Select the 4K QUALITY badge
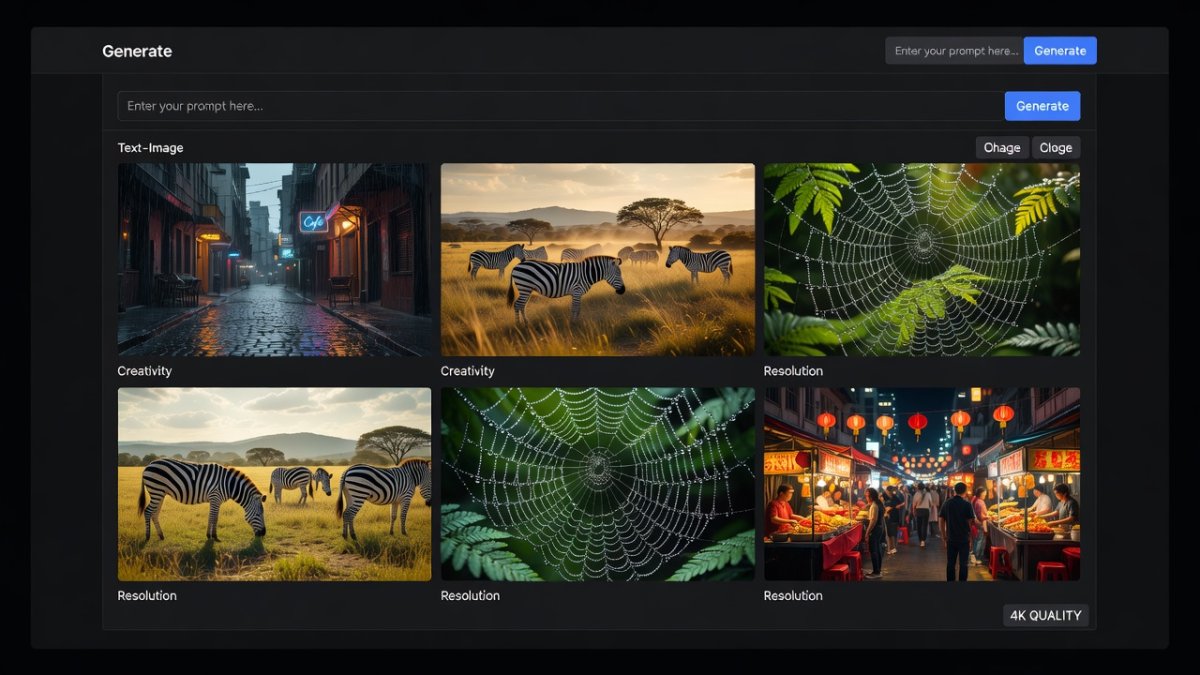Viewport: 1200px width, 675px height. coord(1046,615)
